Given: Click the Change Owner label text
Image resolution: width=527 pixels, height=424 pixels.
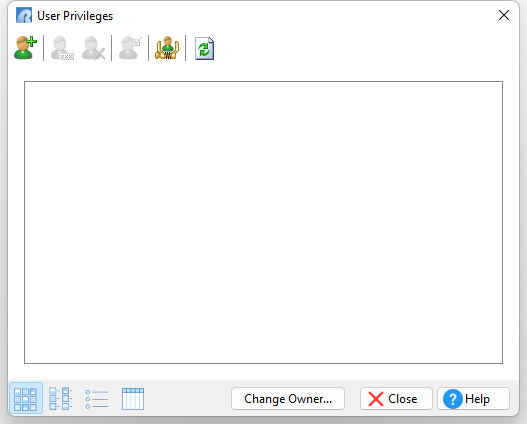Looking at the screenshot, I should point(288,399).
